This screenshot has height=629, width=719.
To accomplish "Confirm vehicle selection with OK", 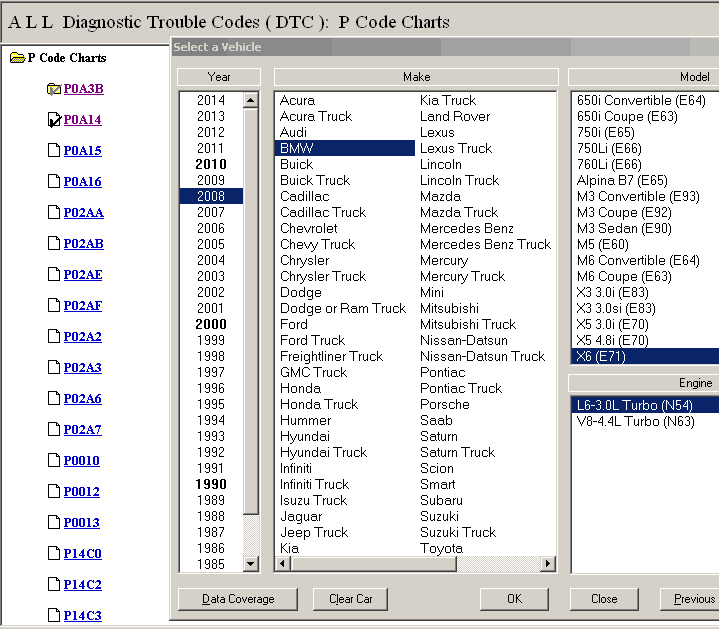I will click(x=514, y=599).
